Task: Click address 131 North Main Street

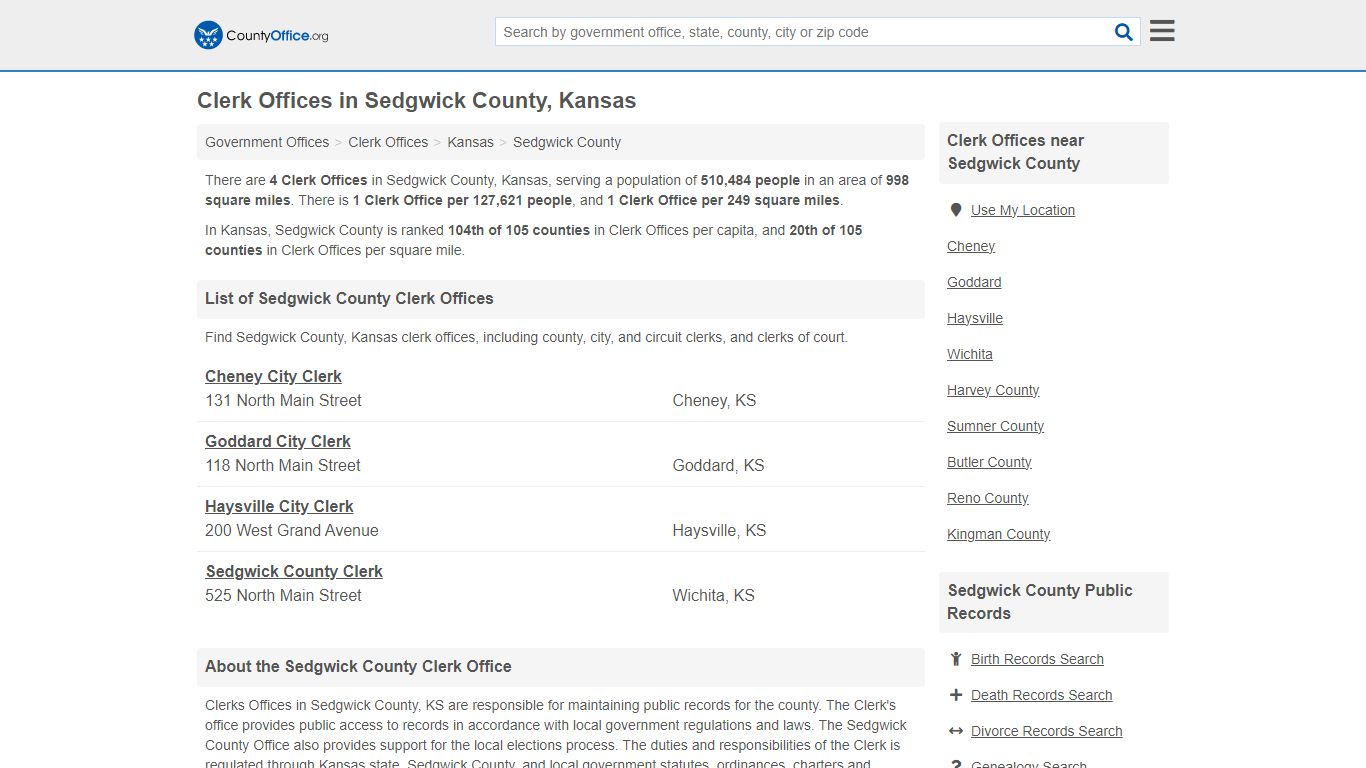Action: point(283,400)
